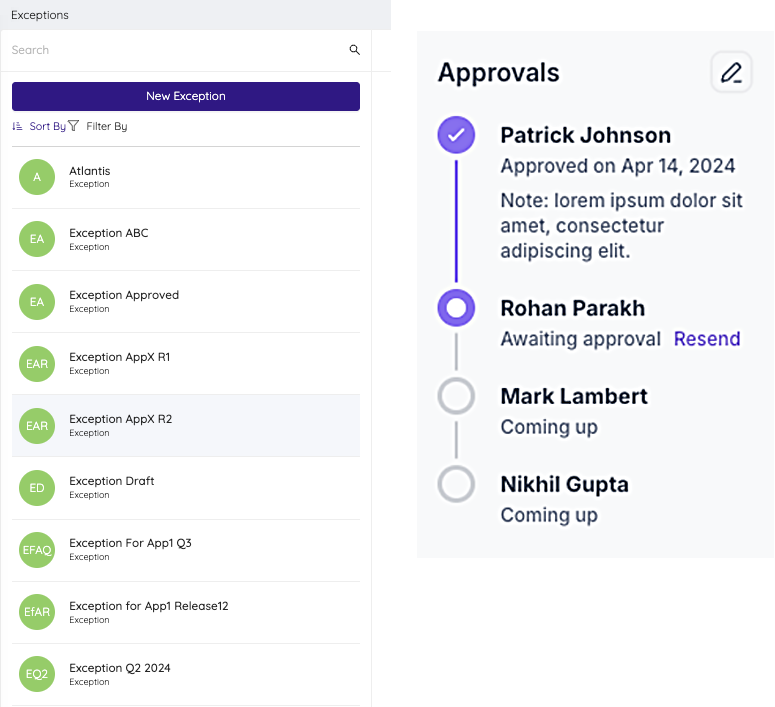
Task: Click the search magnifier icon
Action: (354, 50)
